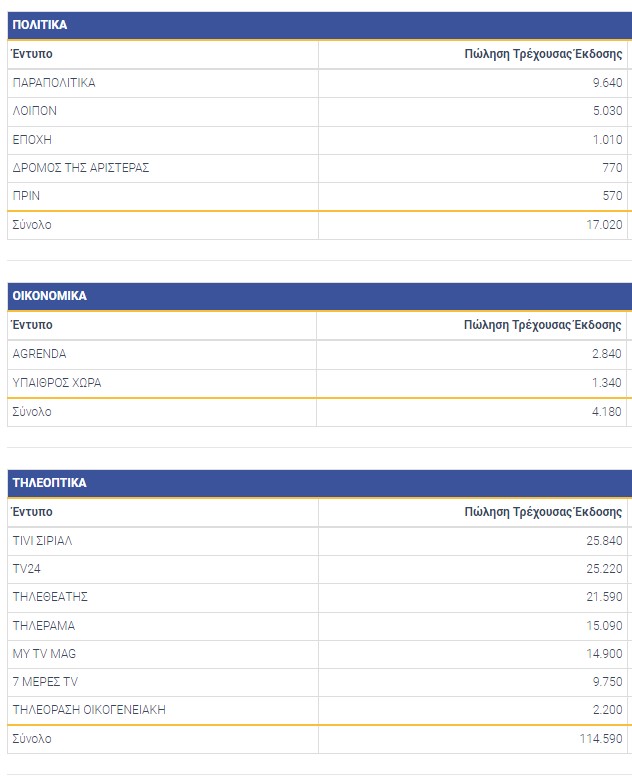Image resolution: width=632 pixels, height=782 pixels.
Task: Select the ΠΑΡΑΠΟΛΙΤΙΚΑ publication row
Action: (x=54, y=83)
